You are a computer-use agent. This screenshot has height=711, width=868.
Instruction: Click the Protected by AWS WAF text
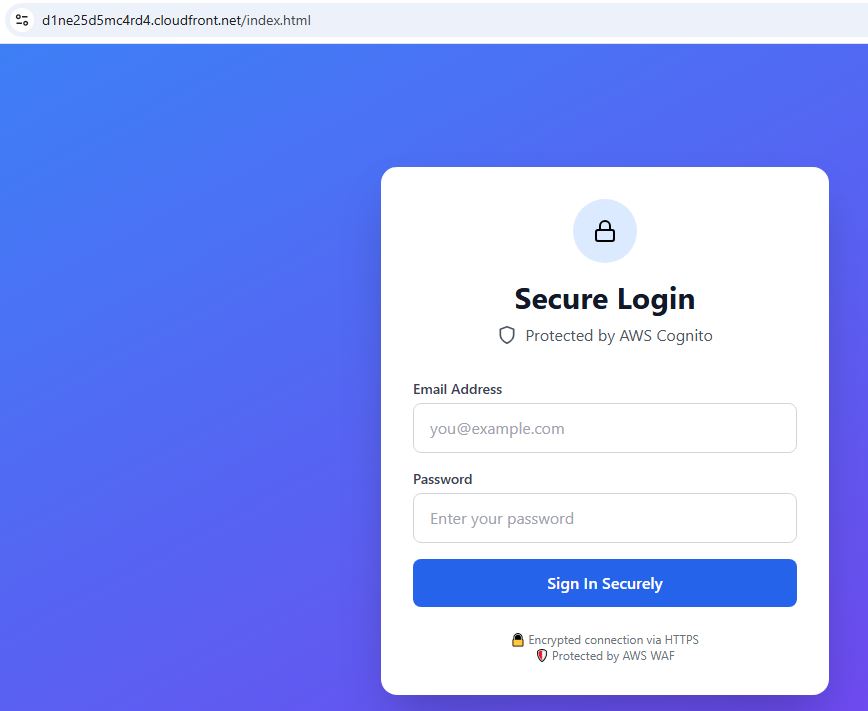click(x=613, y=656)
